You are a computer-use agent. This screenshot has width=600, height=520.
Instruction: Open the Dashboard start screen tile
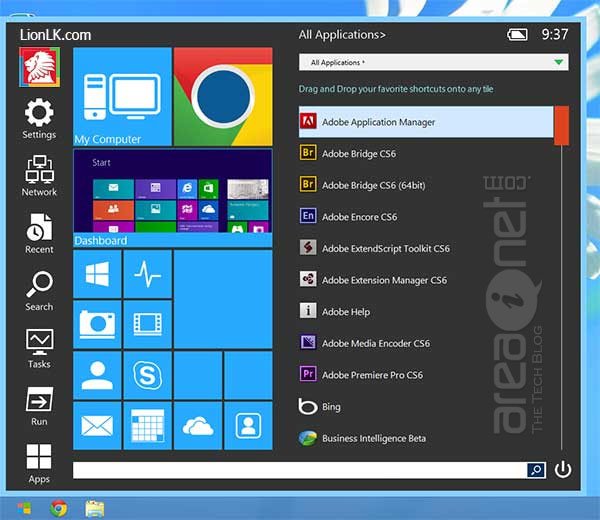coord(173,198)
